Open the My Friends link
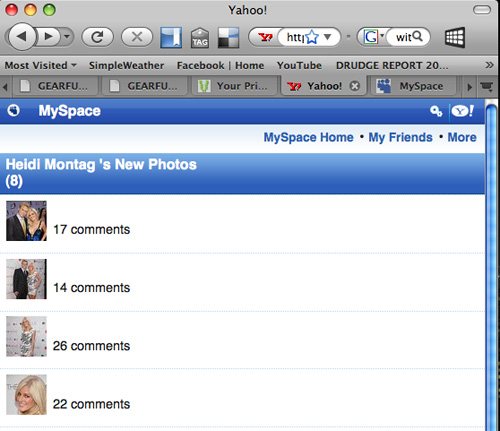The width and height of the screenshot is (500, 431). (x=400, y=137)
